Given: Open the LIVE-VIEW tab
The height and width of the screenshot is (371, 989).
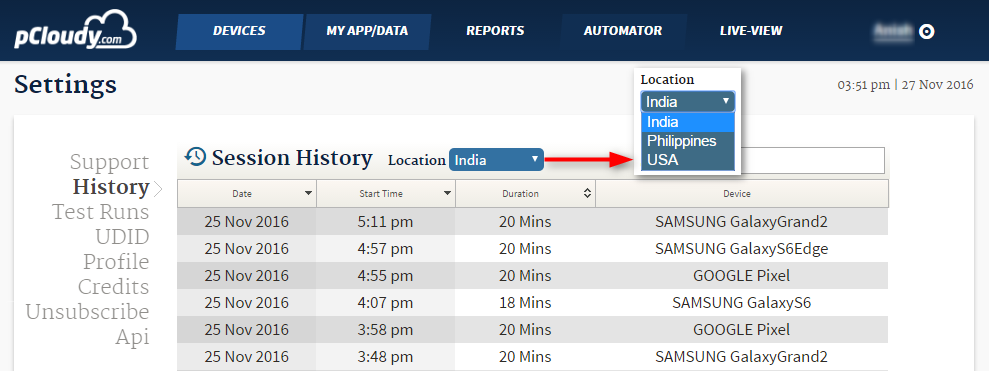Looking at the screenshot, I should pyautogui.click(x=751, y=31).
